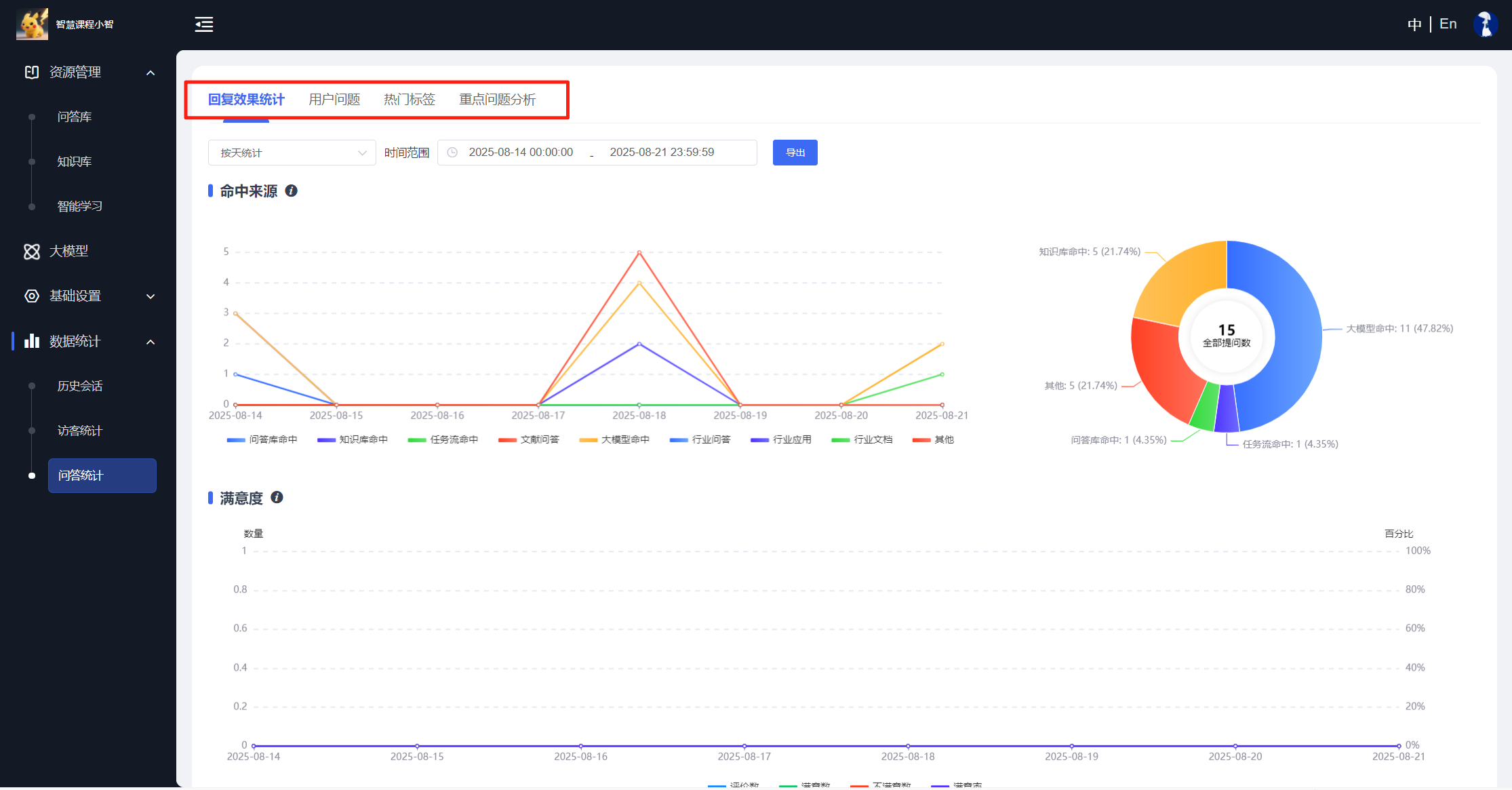Click the donut label 知识库命中: 5 (21.74%)
Image resolution: width=1512 pixels, height=790 pixels.
[x=1090, y=252]
